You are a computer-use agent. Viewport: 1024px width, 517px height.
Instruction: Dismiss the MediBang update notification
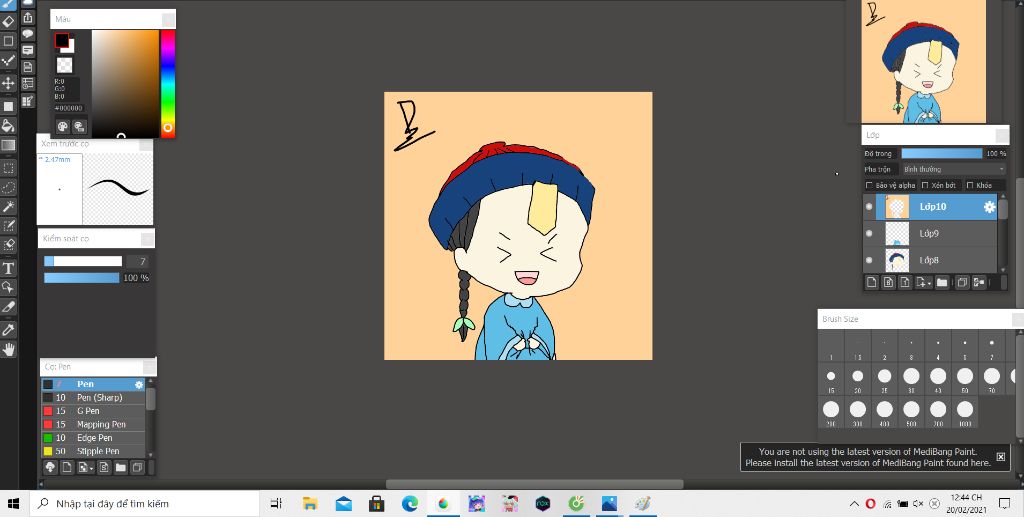1000,457
